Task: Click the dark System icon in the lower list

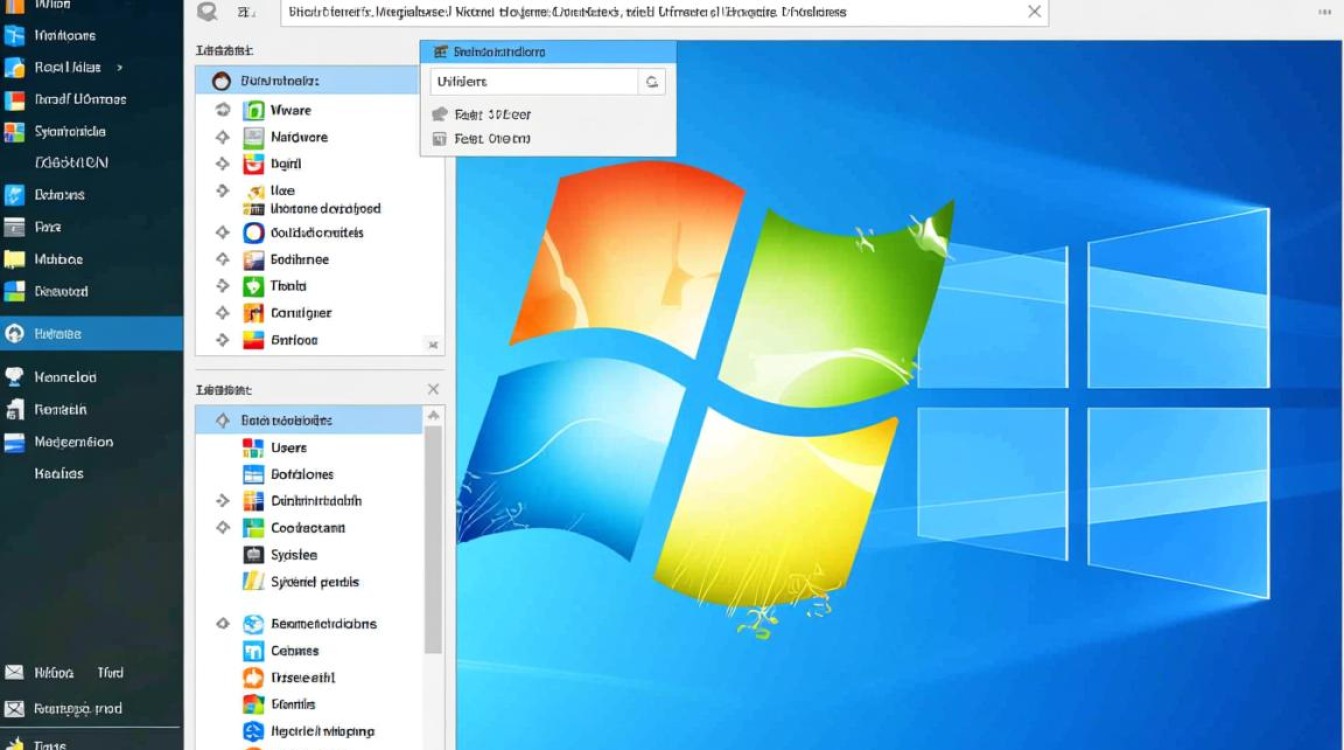Action: (254, 555)
